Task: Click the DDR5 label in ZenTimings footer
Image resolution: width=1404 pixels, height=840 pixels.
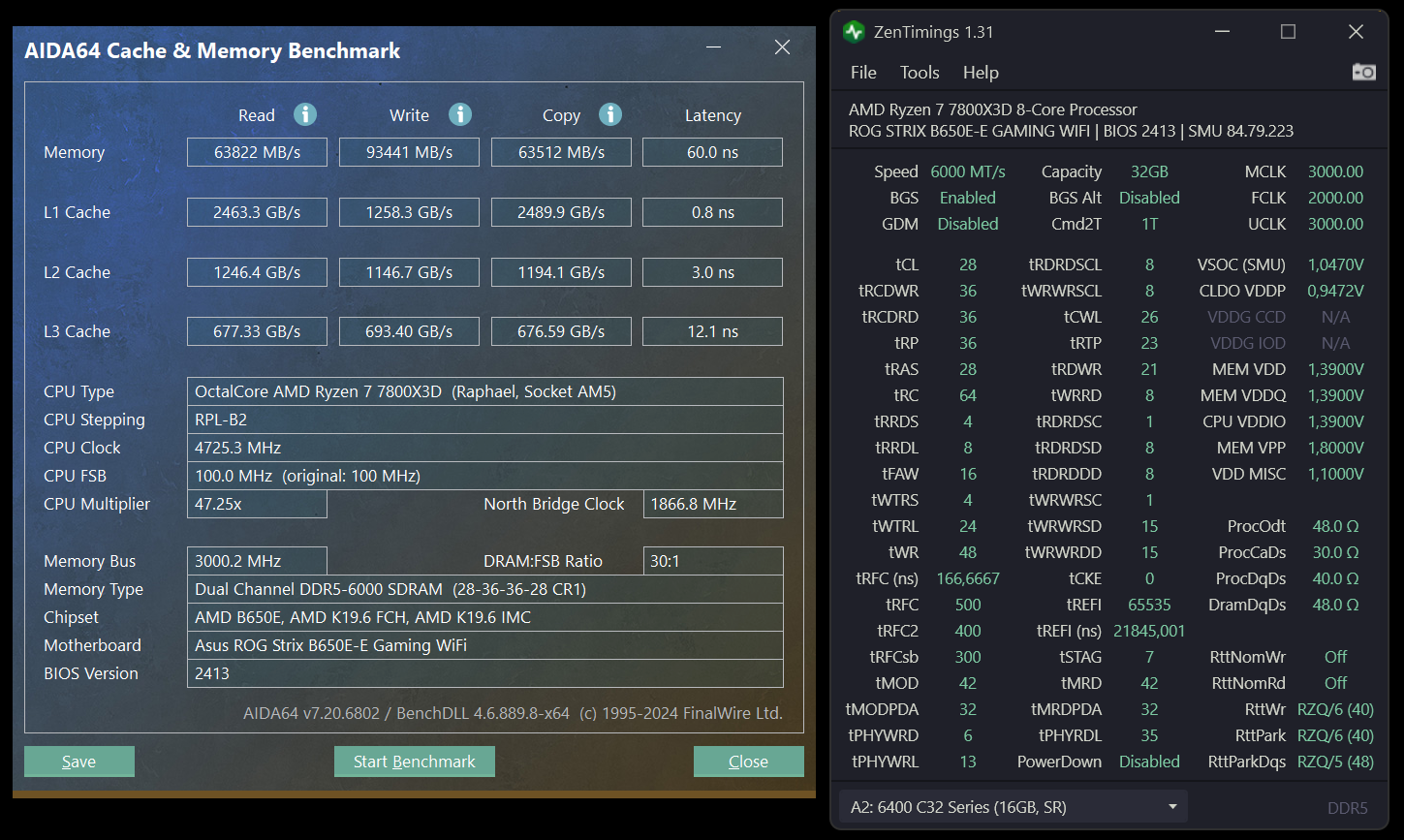Action: (1348, 807)
